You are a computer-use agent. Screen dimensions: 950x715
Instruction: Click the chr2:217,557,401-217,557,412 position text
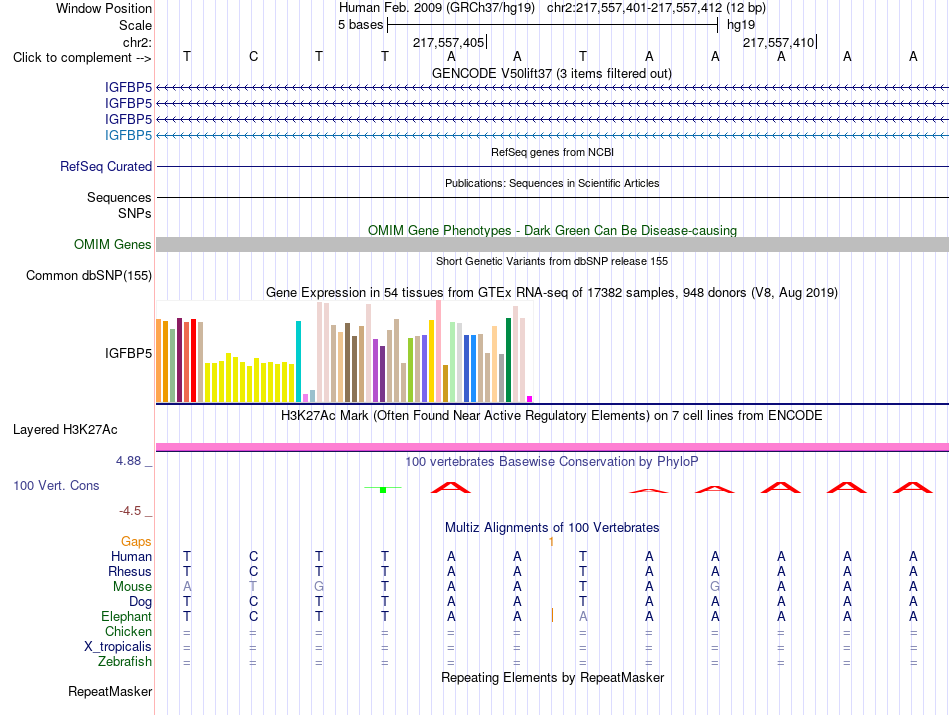pyautogui.click(x=634, y=8)
